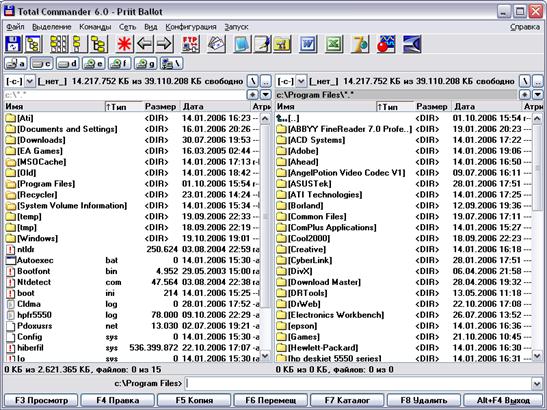
Task: Click right panel scrollbar up arrow
Action: [x=537, y=119]
